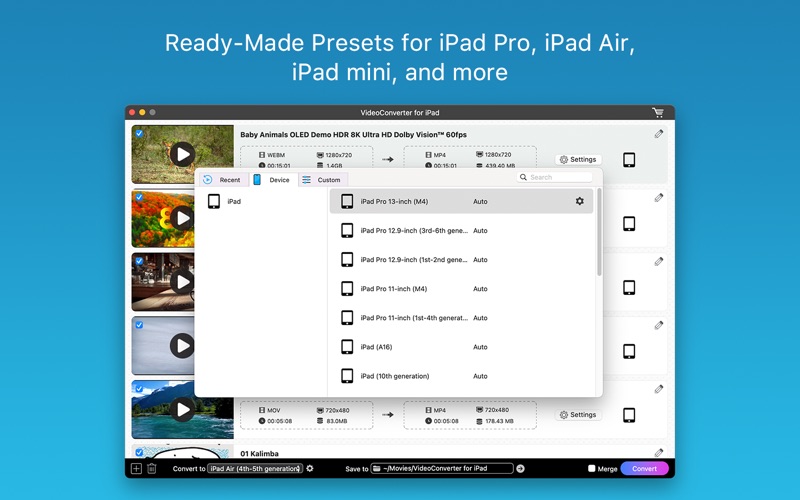Play the mountain river video thumbnail
800x500 pixels.
(x=182, y=410)
